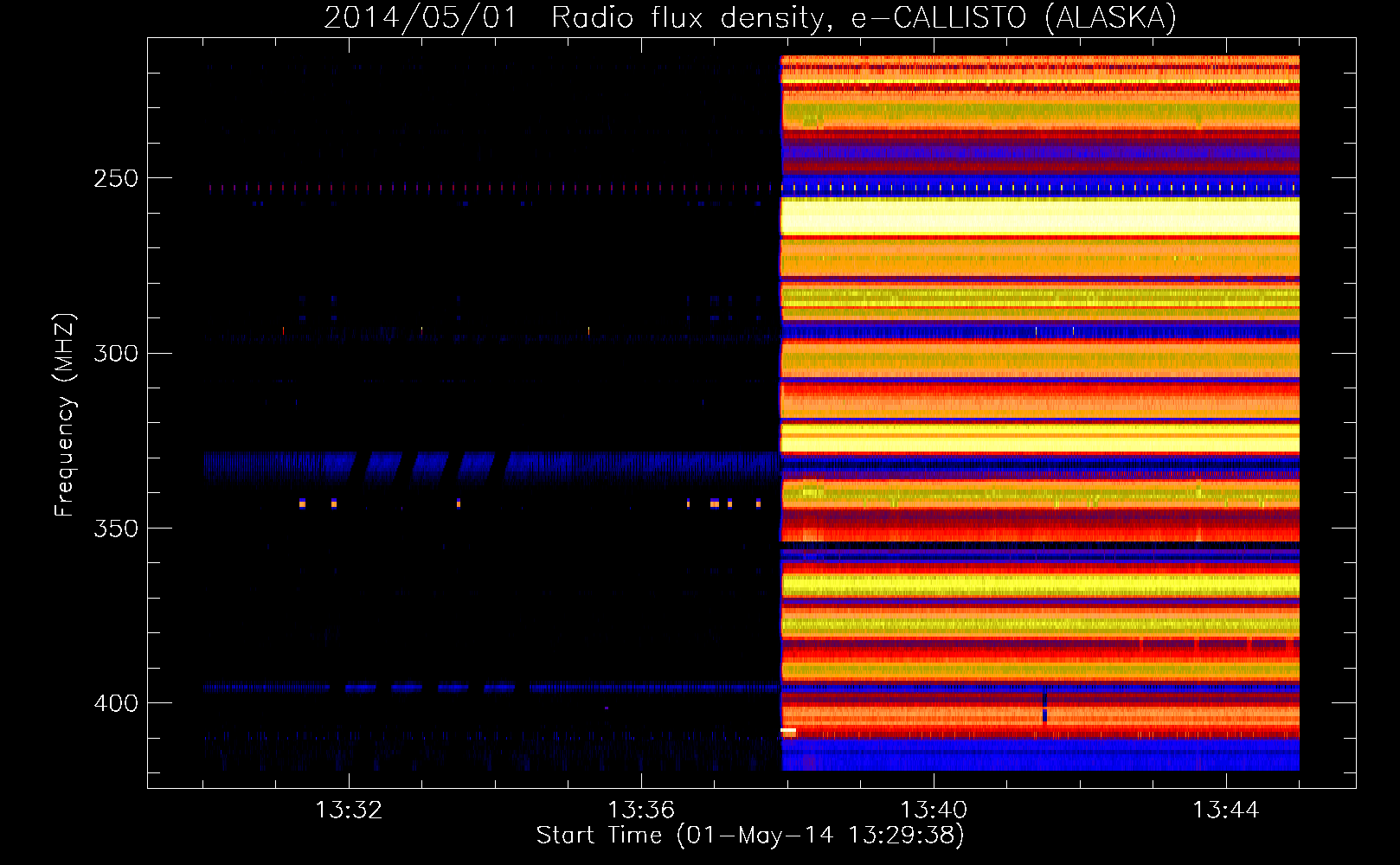Select the 250 frequency axis label
Screen dimensions: 1400x865
point(114,178)
